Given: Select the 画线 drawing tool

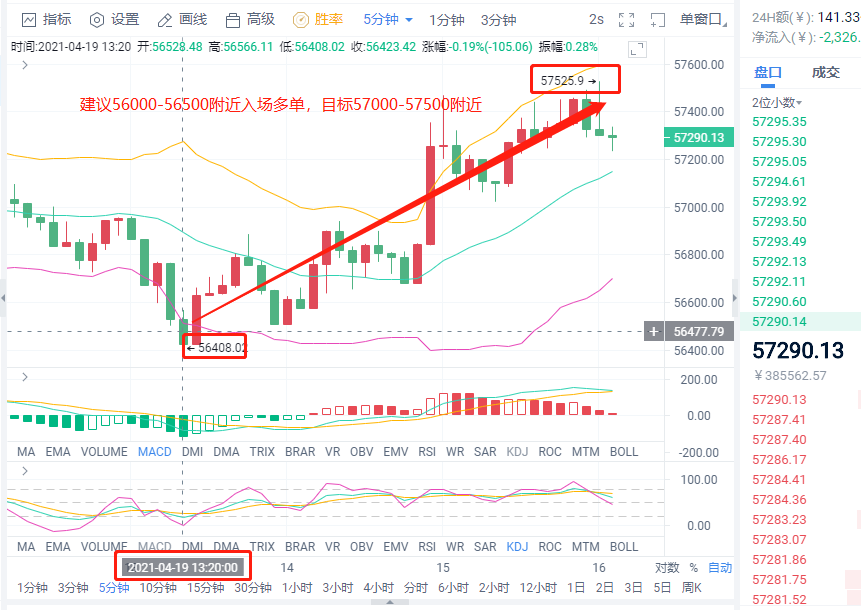Looking at the screenshot, I should 184,18.
